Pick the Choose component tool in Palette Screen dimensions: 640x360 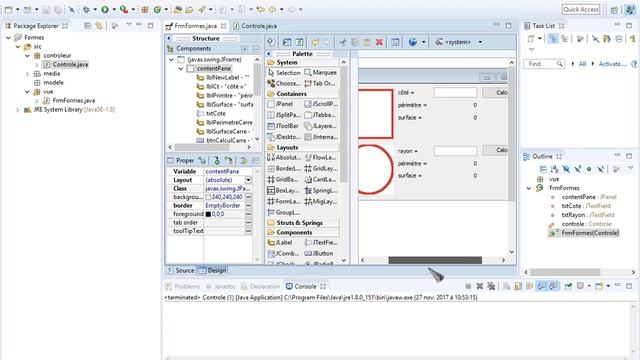[284, 83]
